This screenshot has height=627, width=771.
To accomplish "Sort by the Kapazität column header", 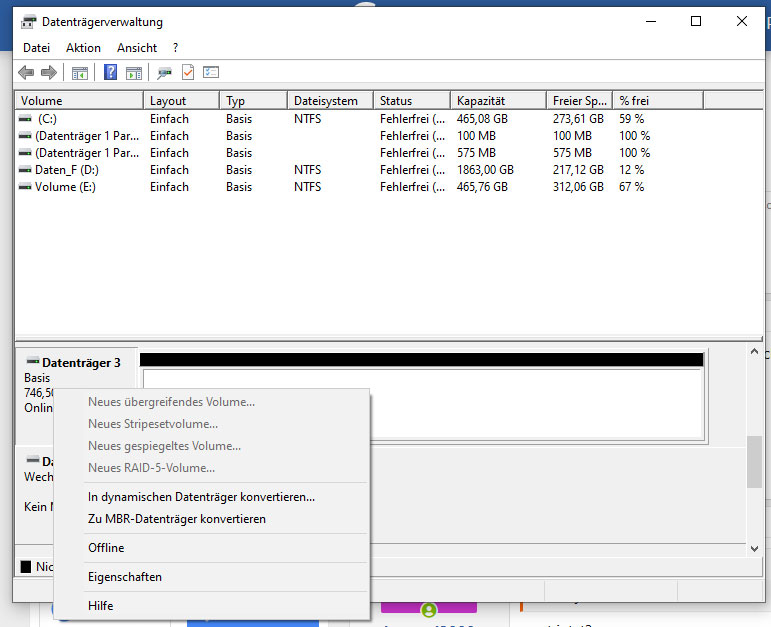I will 499,101.
